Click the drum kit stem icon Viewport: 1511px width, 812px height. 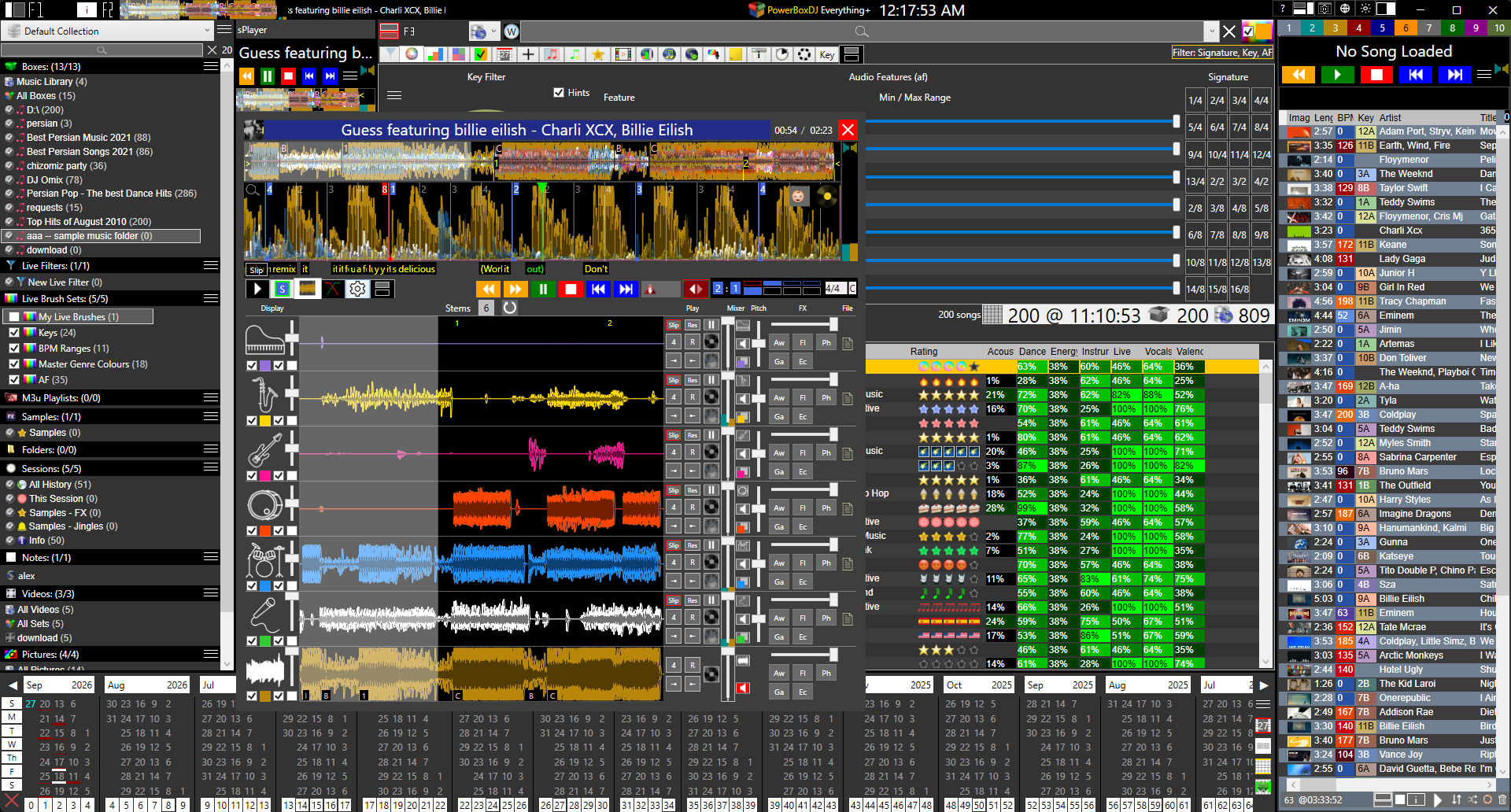coord(264,559)
